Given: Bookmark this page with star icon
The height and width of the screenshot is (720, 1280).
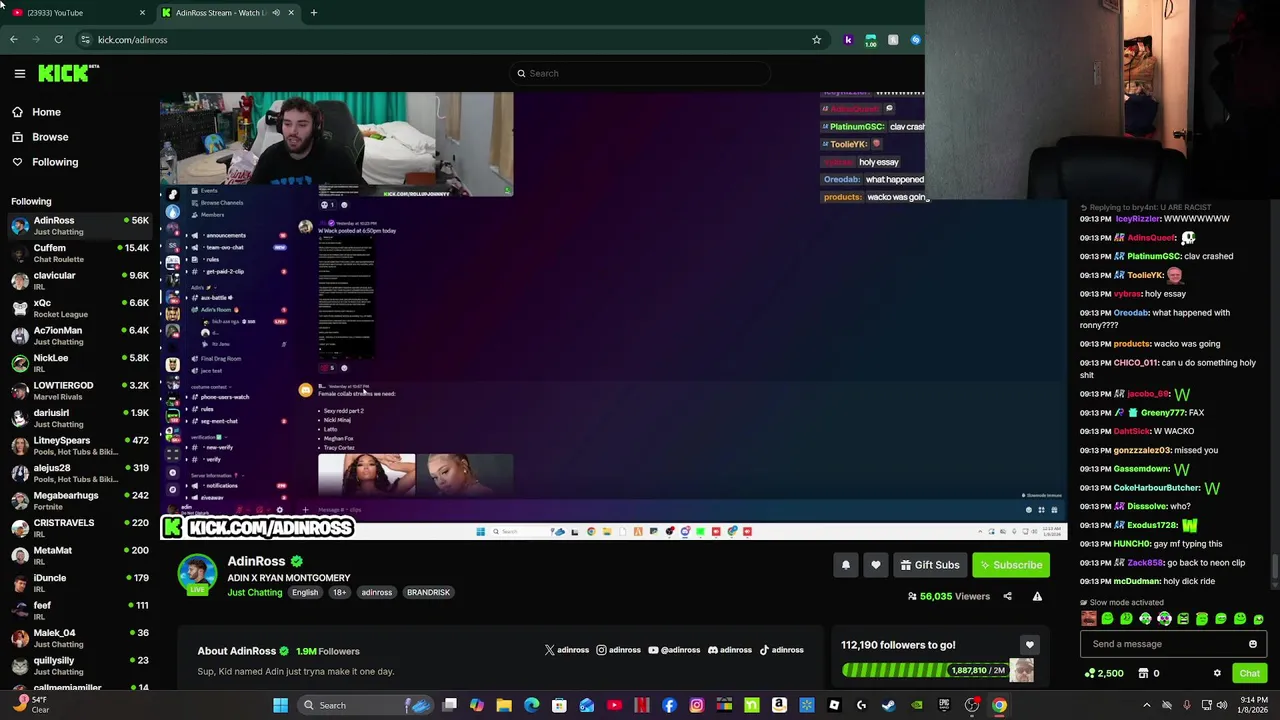Looking at the screenshot, I should coord(816,40).
